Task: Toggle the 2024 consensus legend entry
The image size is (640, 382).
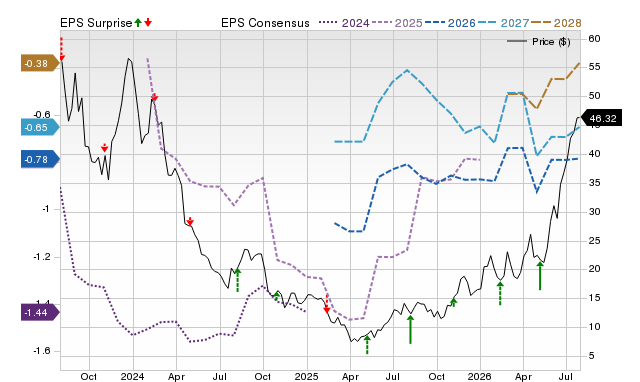Action: pyautogui.click(x=344, y=23)
